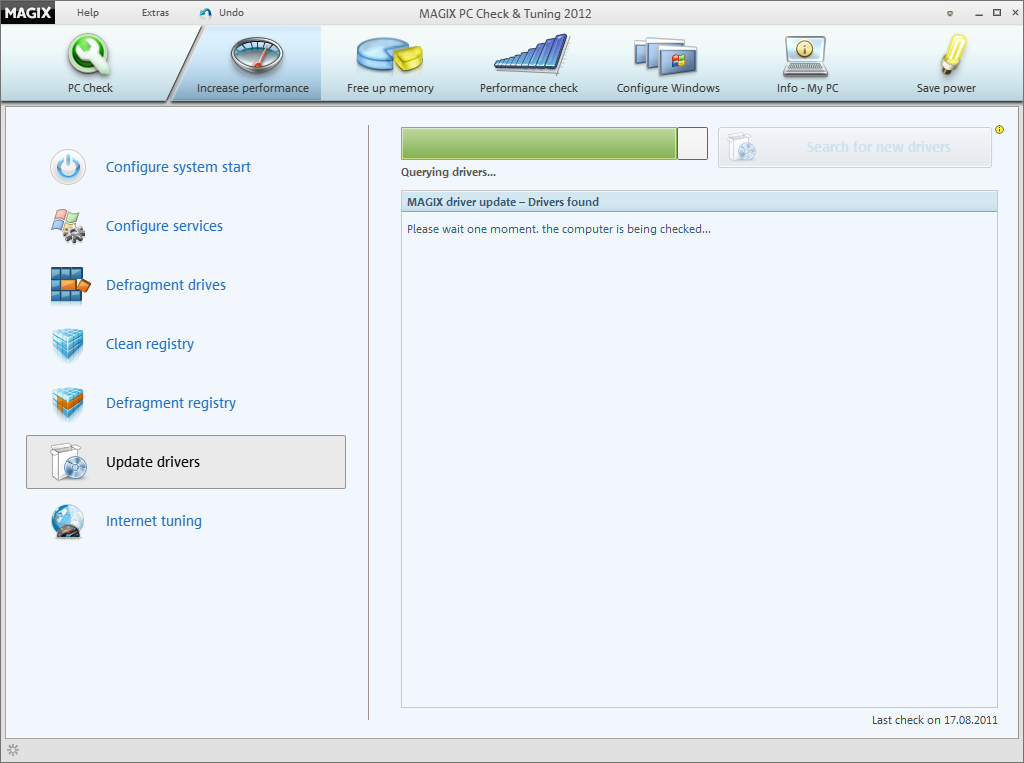The height and width of the screenshot is (763, 1024).
Task: Open the Defragment registry link
Action: click(170, 403)
